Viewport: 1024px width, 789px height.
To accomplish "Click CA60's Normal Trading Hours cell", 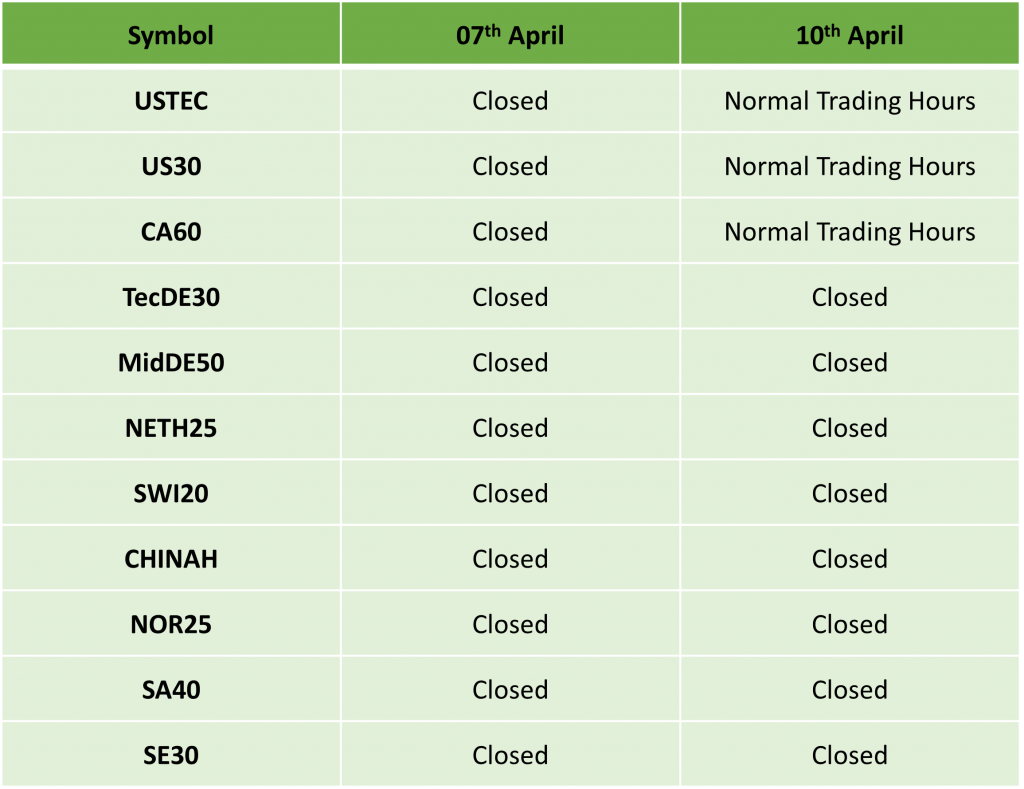I will click(x=850, y=231).
